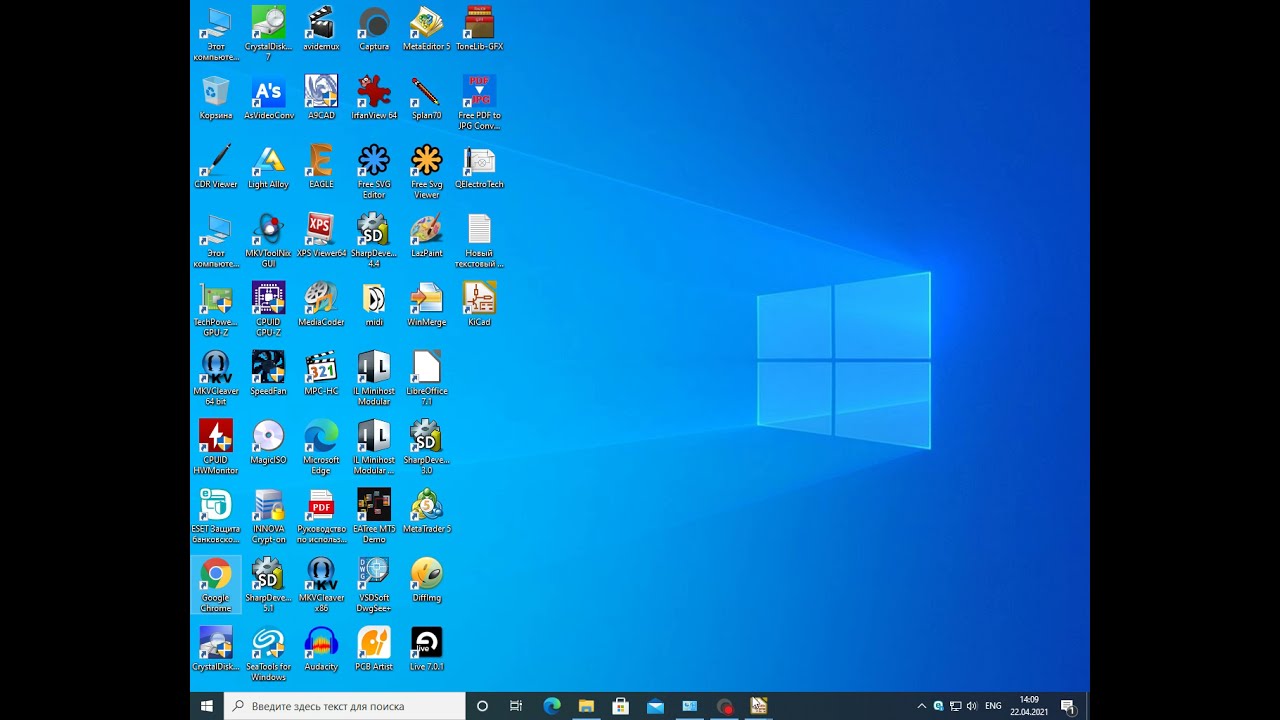Screen dimensions: 1280x720
Task: Open Task View on the taskbar
Action: (516, 706)
